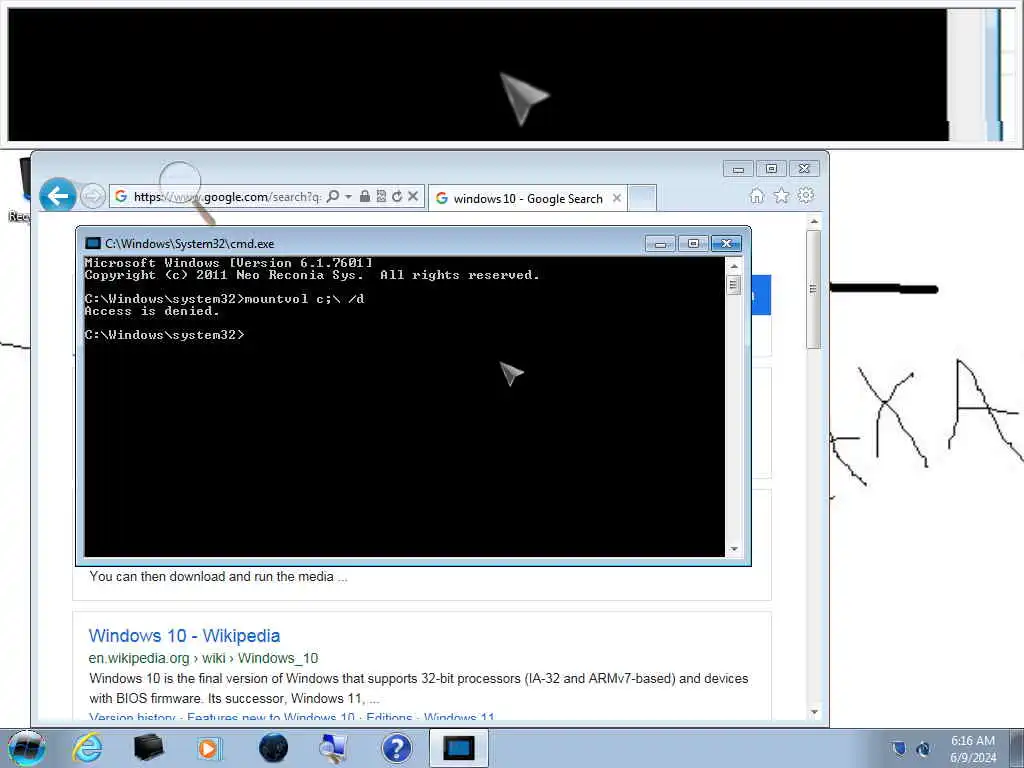
Task: Click the browser page scrollbar up arrow
Action: (814, 222)
